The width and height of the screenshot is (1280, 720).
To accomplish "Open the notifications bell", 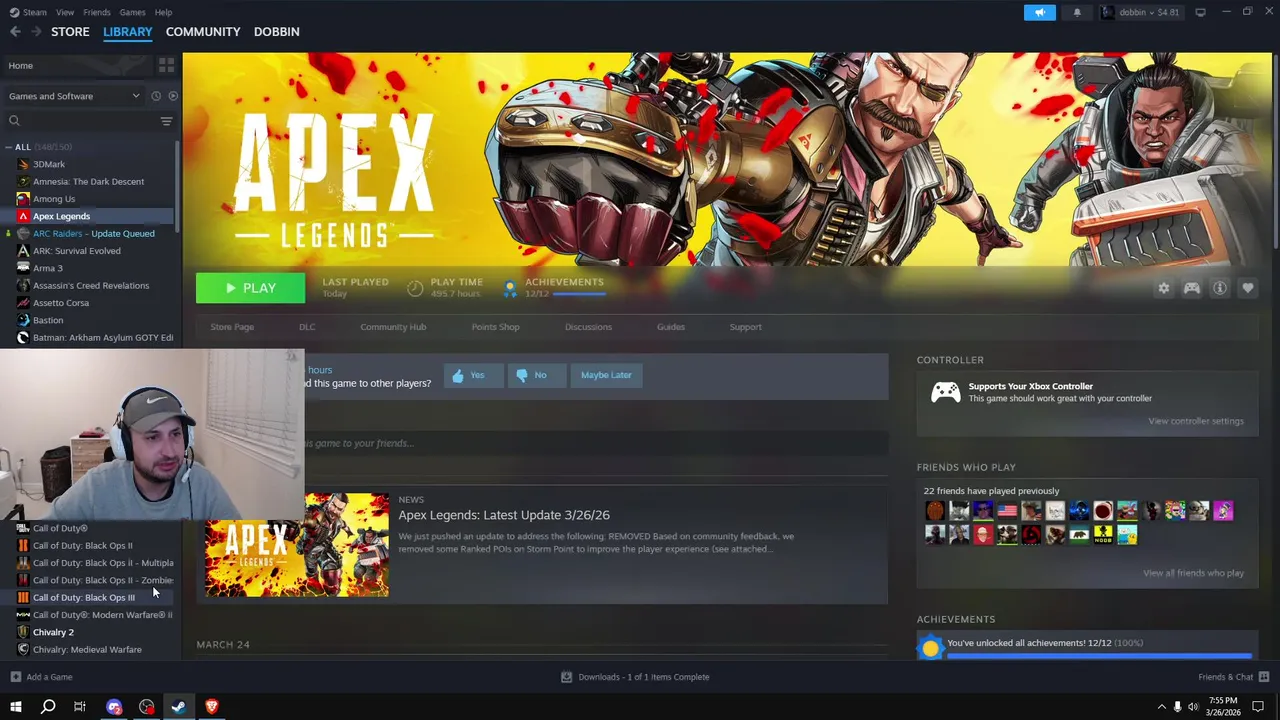I will [x=1077, y=12].
